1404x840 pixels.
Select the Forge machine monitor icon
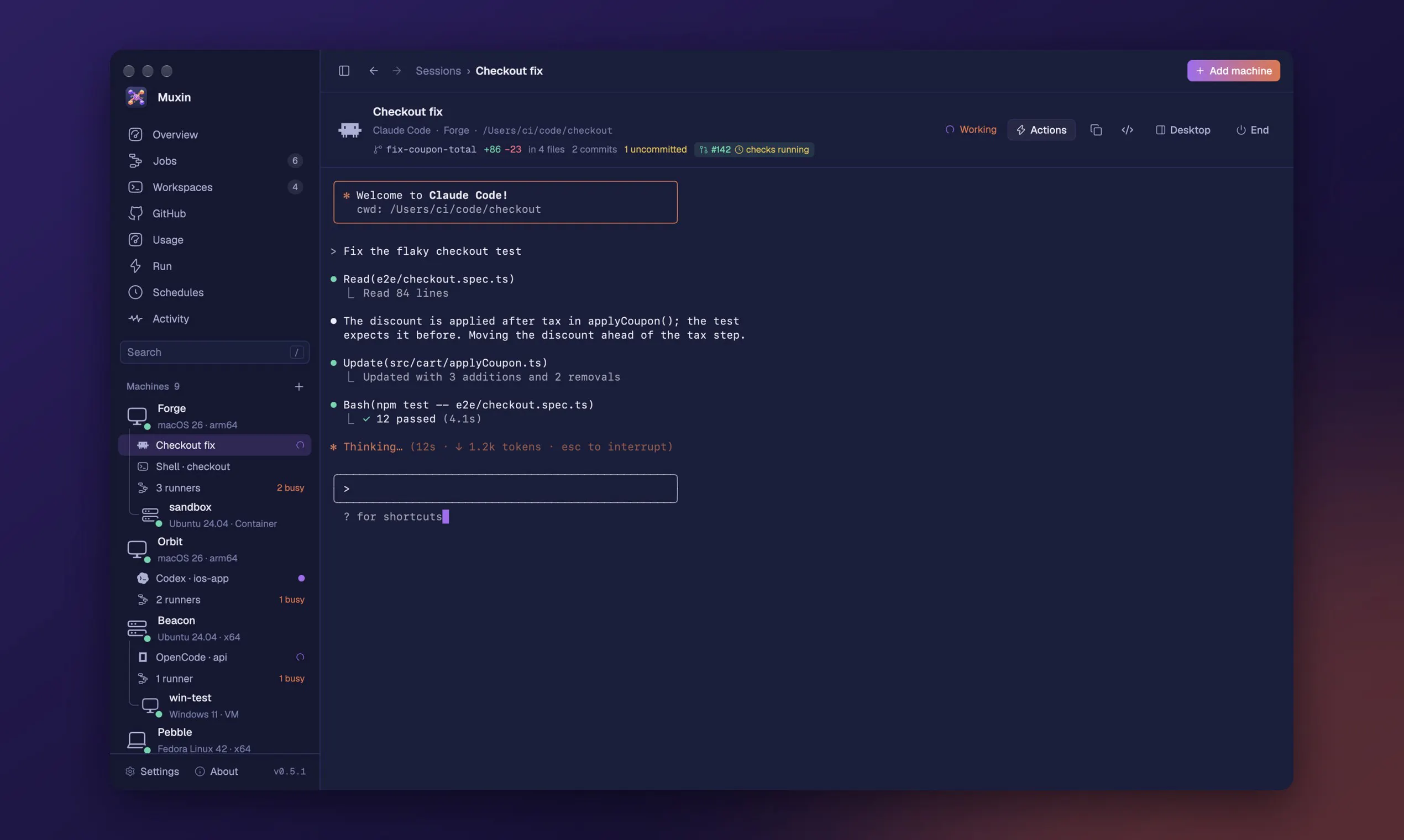point(137,416)
